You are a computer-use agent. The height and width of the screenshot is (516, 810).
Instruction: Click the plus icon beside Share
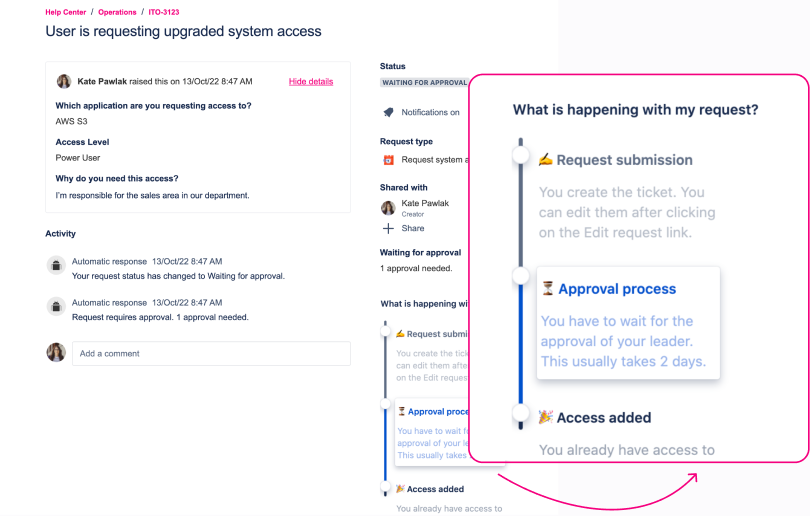[x=388, y=228]
